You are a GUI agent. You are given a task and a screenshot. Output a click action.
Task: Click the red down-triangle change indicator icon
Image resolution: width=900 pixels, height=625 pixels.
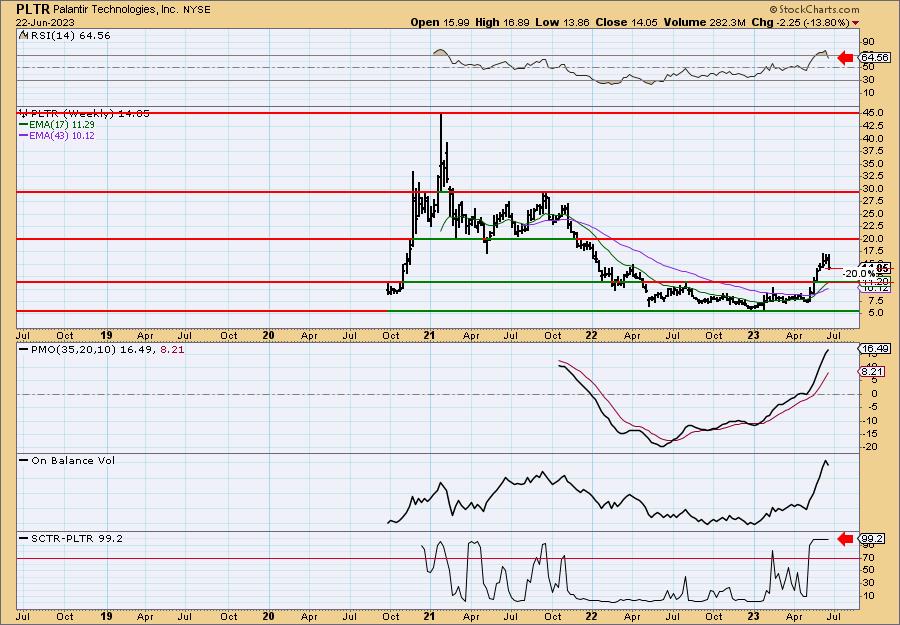pyautogui.click(x=856, y=23)
